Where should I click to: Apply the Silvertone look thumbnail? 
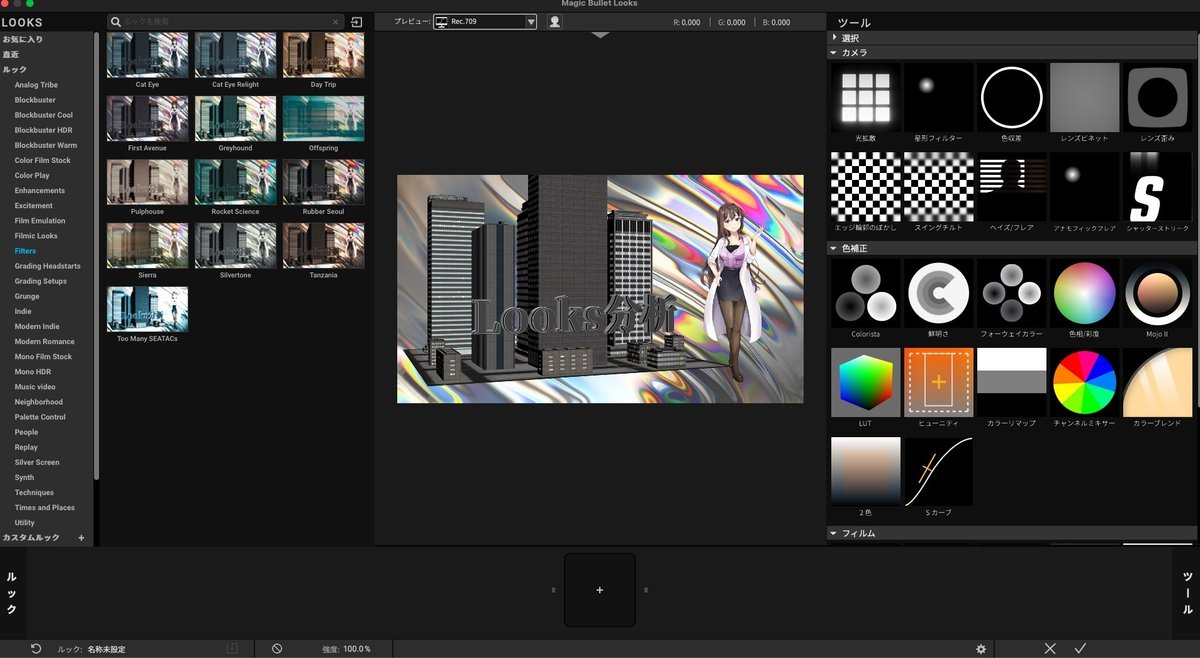click(x=235, y=245)
